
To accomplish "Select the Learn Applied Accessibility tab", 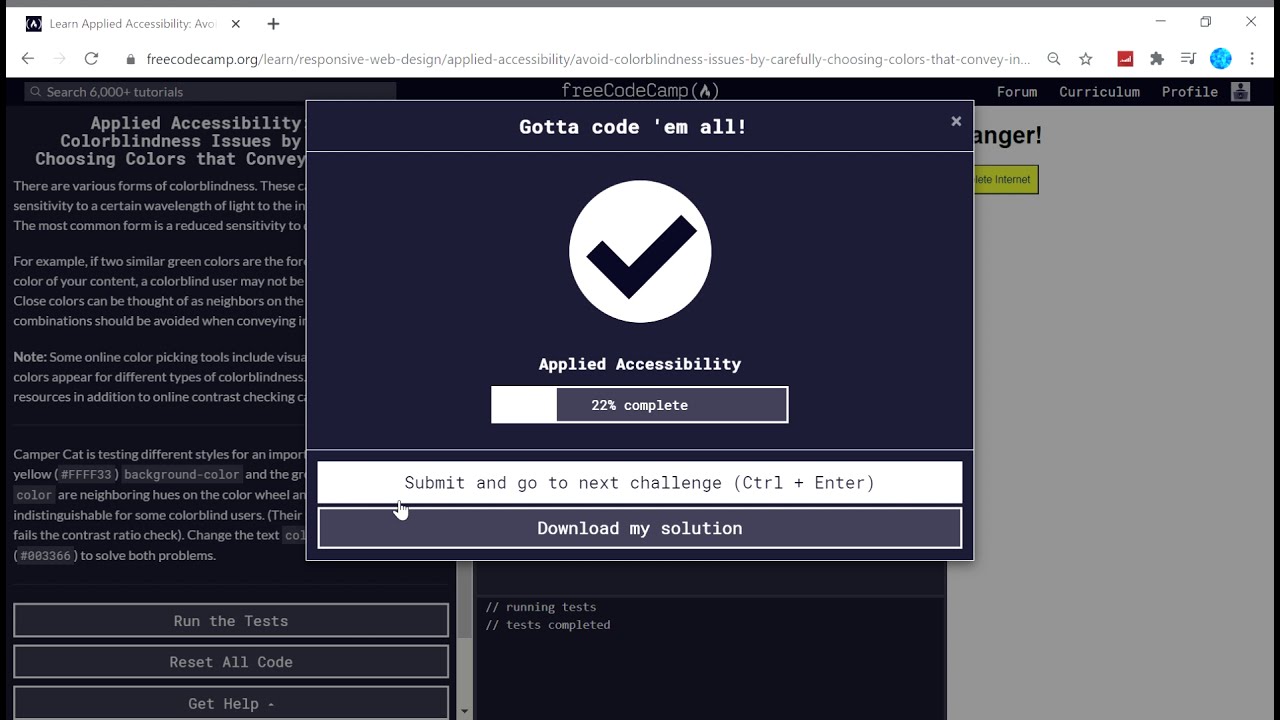I will 132,23.
